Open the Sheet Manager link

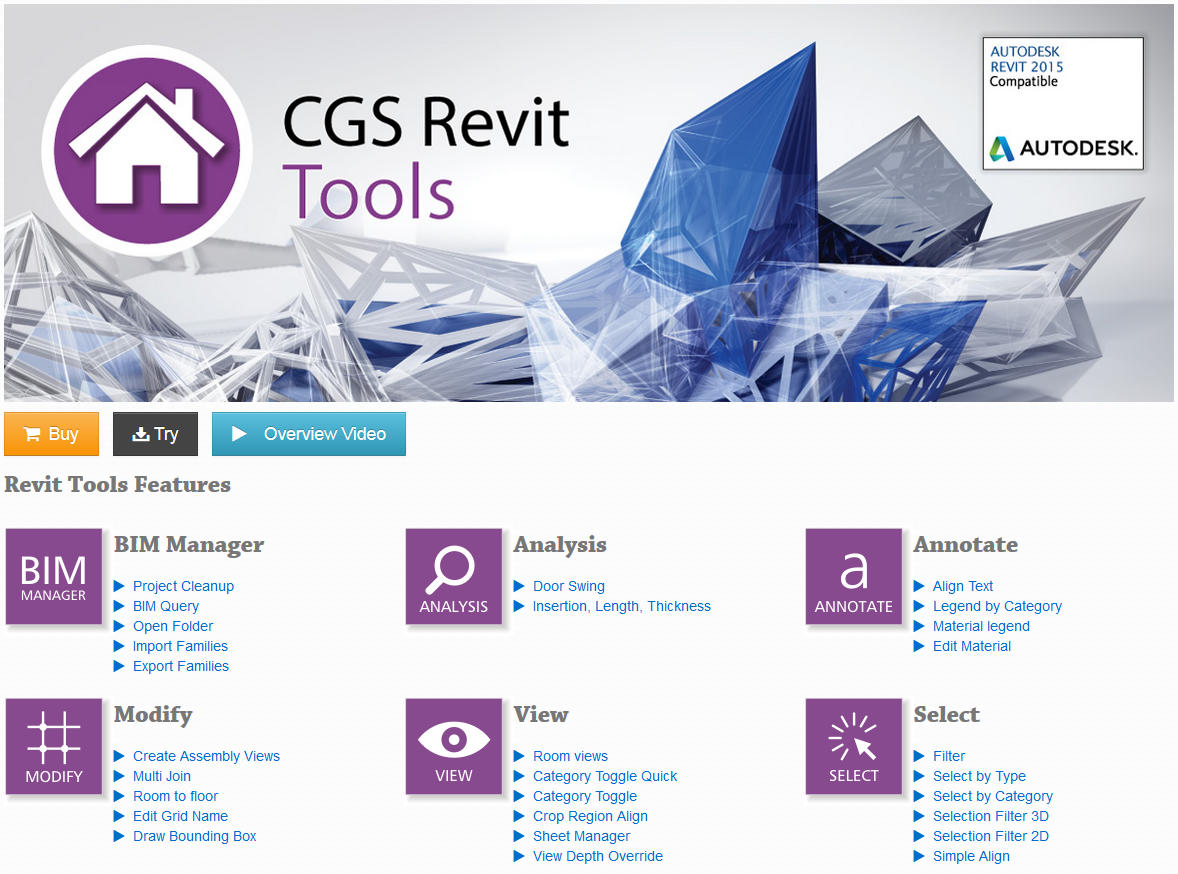point(581,836)
